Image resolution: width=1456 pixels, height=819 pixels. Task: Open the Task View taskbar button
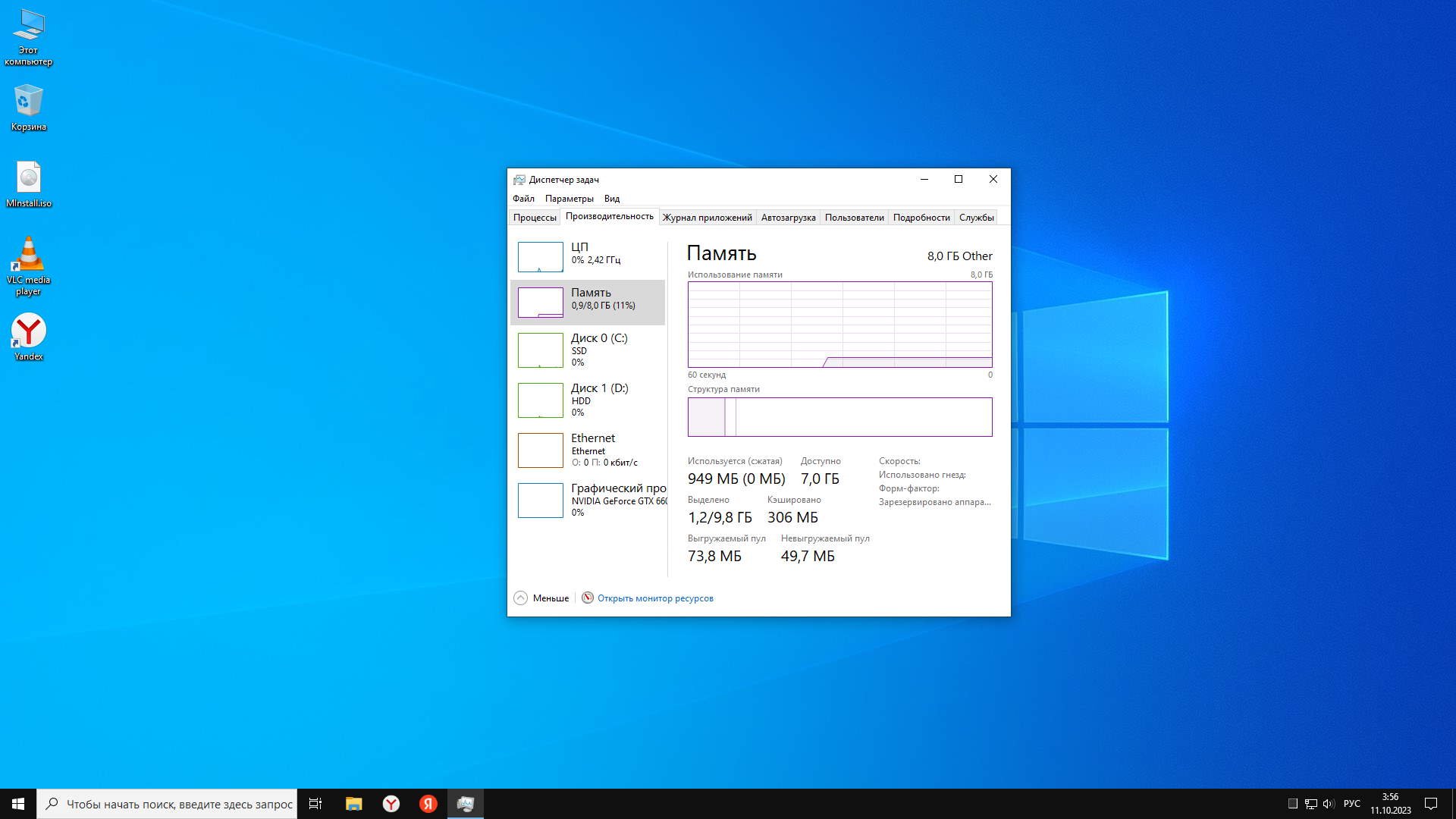click(x=315, y=804)
